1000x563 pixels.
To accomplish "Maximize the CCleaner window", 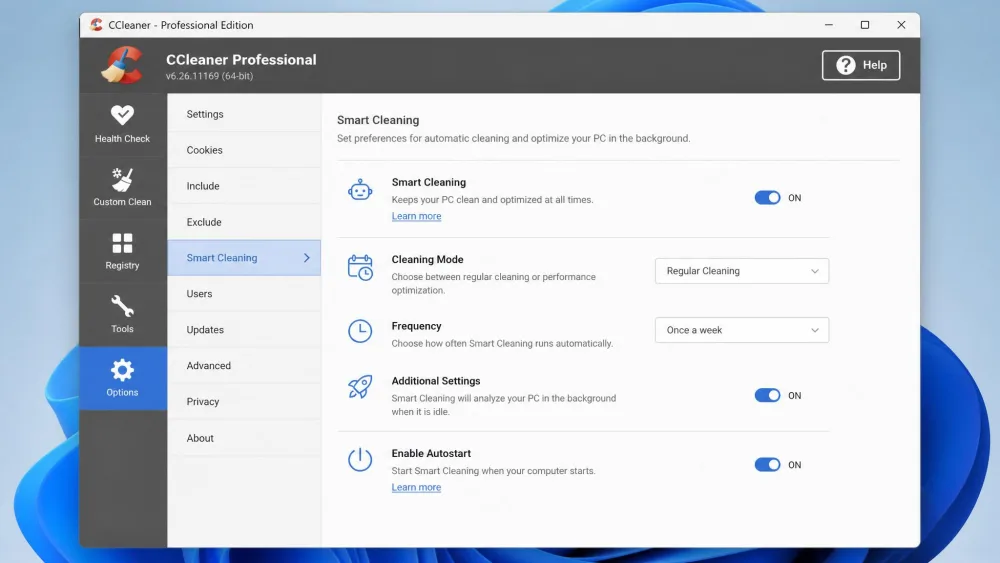I will pyautogui.click(x=865, y=25).
